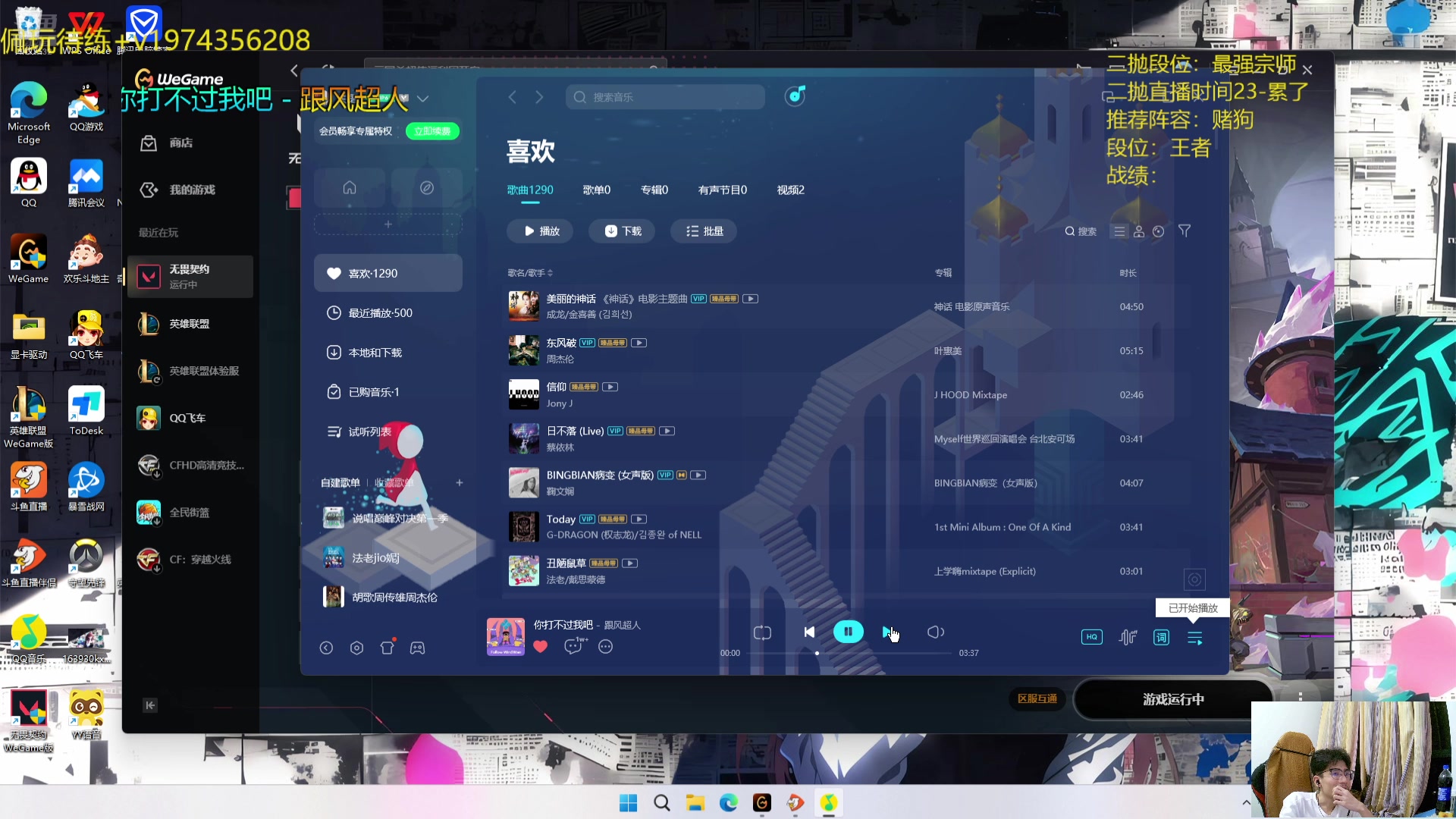
Task: Open 已购音乐·1 in the sidebar
Action: click(x=388, y=392)
